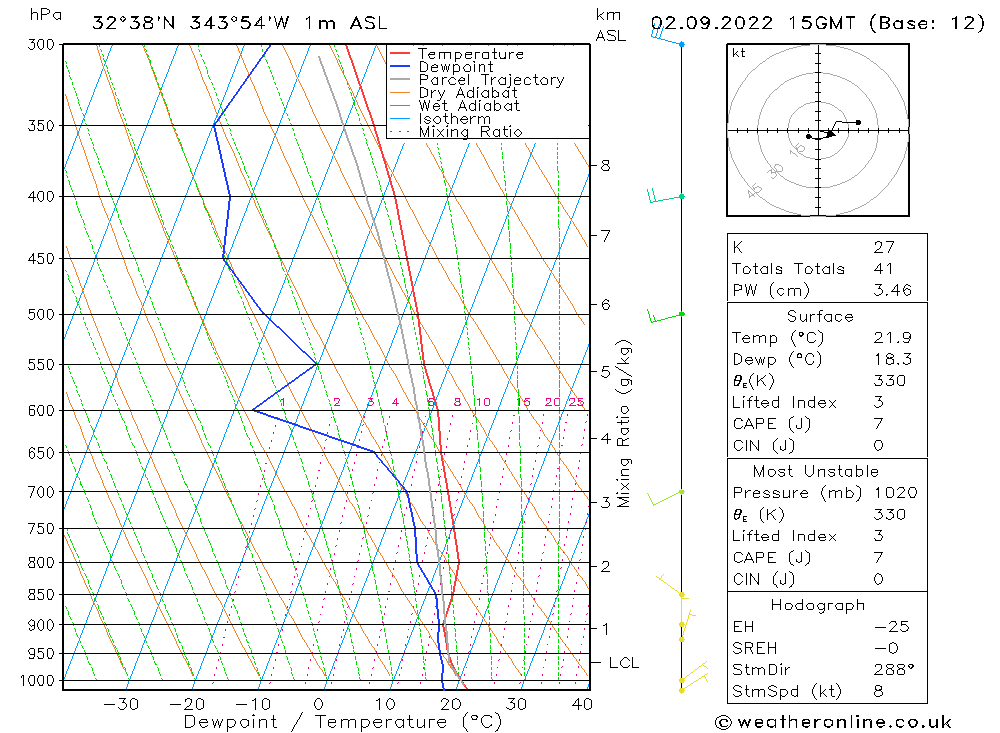
Task: Click the Mixing Ratio (g/kg) axis title
Action: 624,424
